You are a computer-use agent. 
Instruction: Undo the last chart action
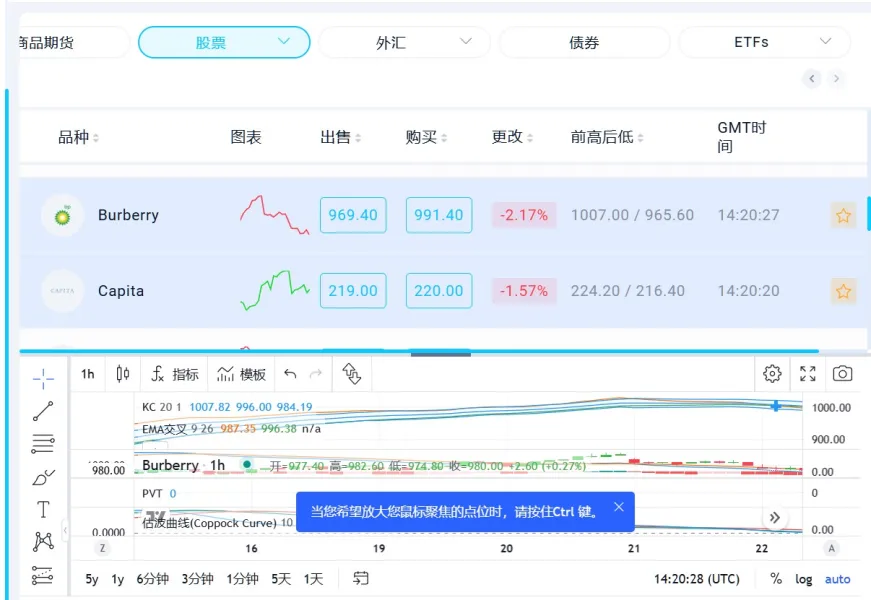(290, 374)
